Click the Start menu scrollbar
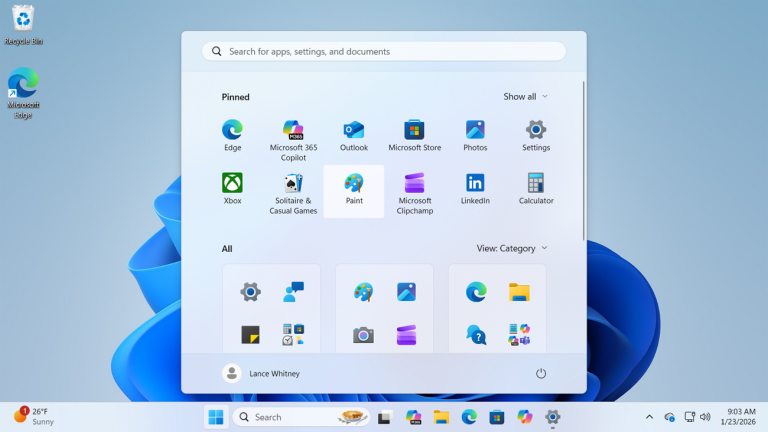Image resolution: width=768 pixels, height=432 pixels. [583, 160]
